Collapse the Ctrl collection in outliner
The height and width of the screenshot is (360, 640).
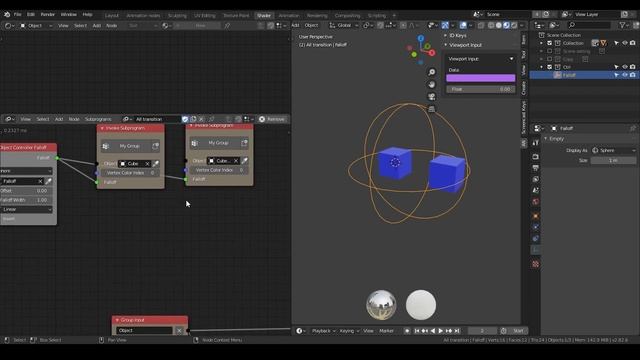[x=542, y=67]
